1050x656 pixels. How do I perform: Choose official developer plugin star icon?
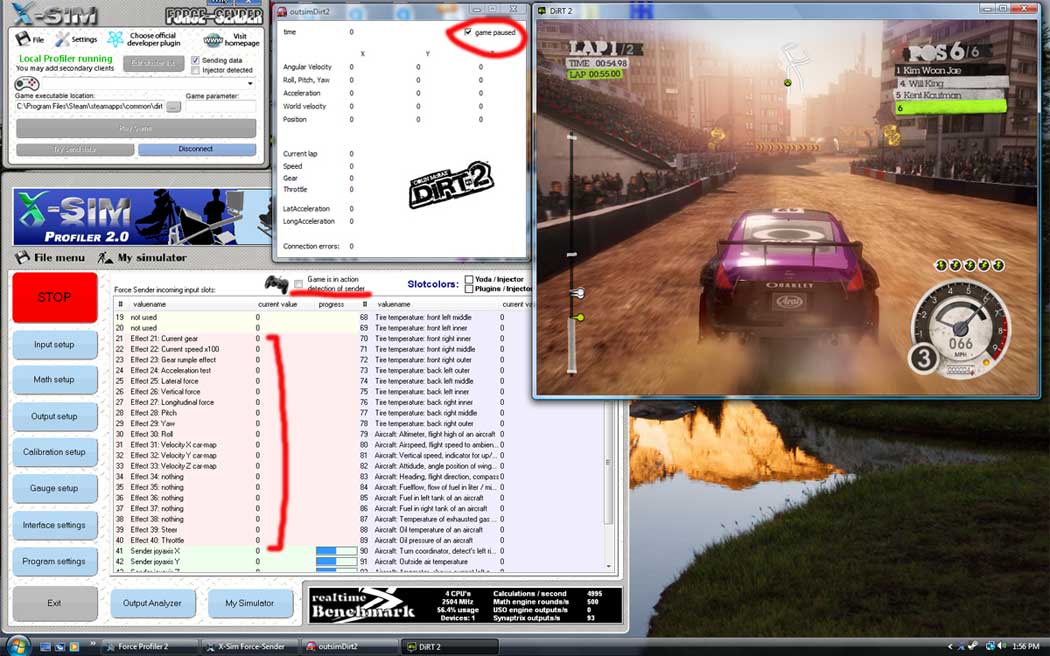pyautogui.click(x=115, y=39)
